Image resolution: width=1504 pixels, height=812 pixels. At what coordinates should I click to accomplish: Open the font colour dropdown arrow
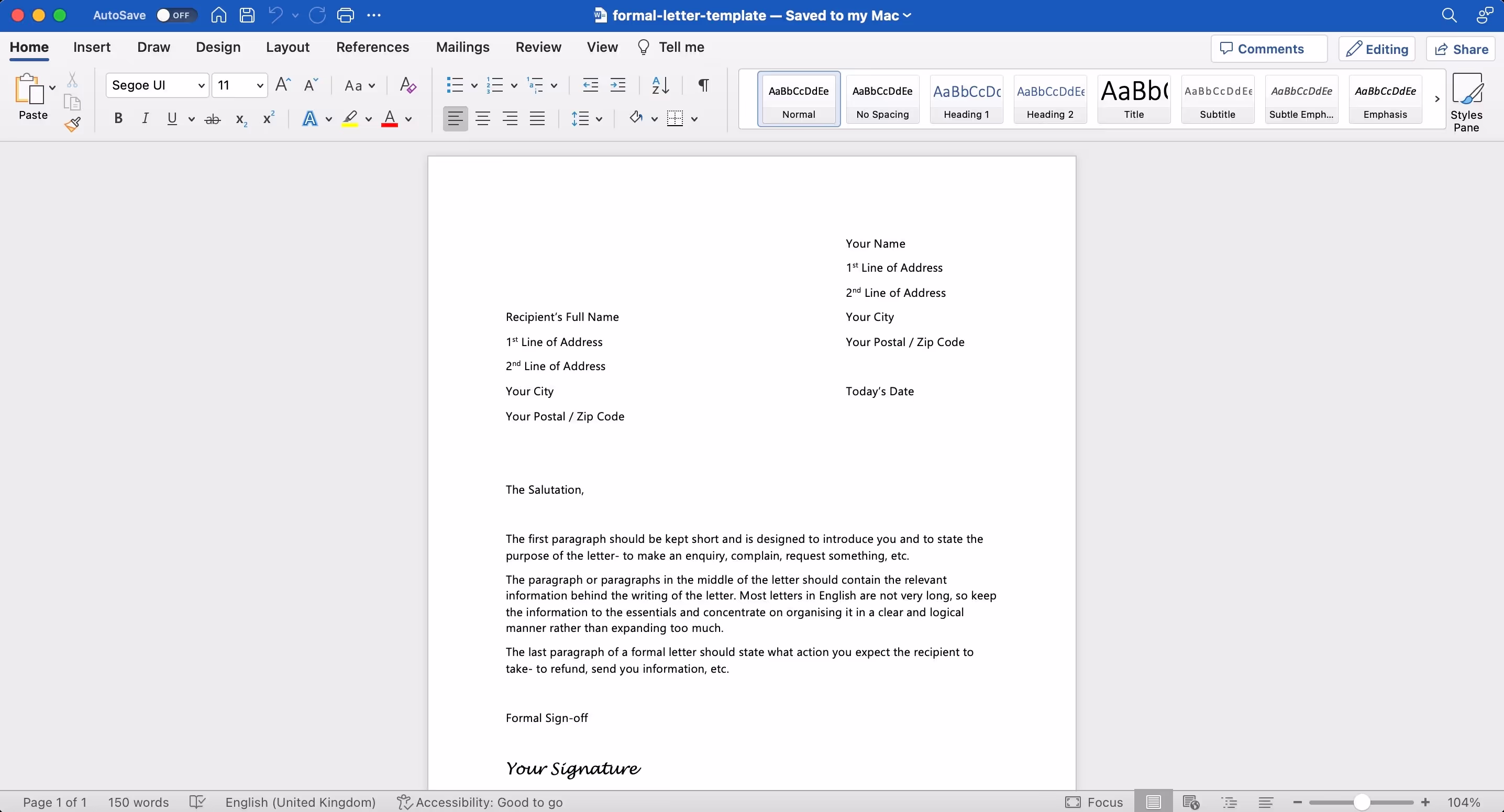click(408, 119)
